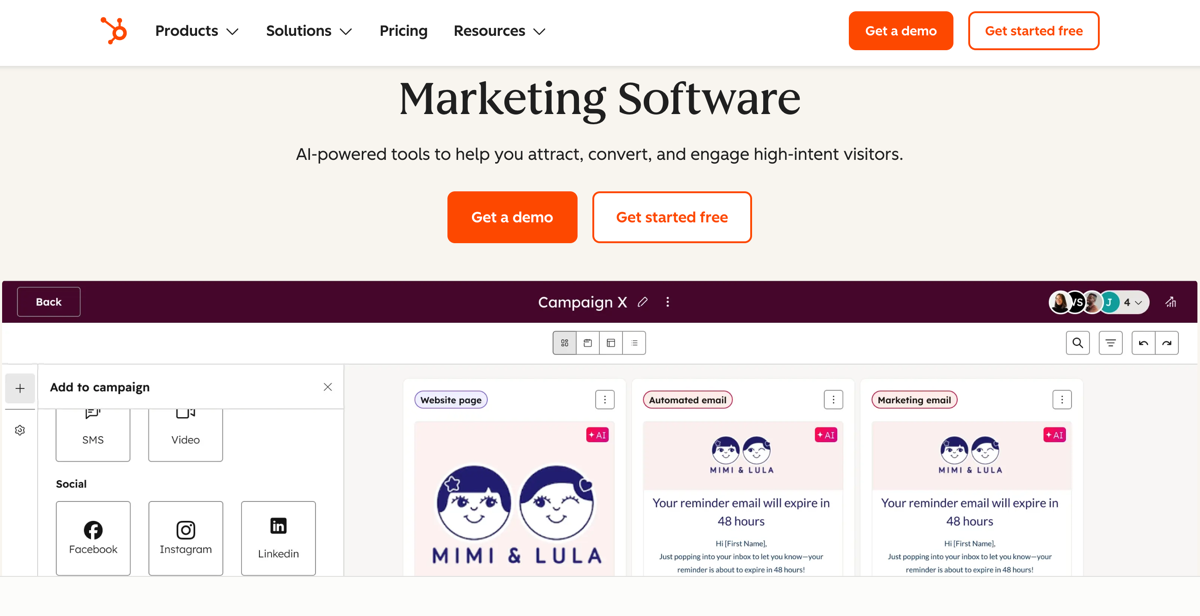Image resolution: width=1200 pixels, height=616 pixels.
Task: Select Pricing in the navigation bar
Action: (403, 31)
